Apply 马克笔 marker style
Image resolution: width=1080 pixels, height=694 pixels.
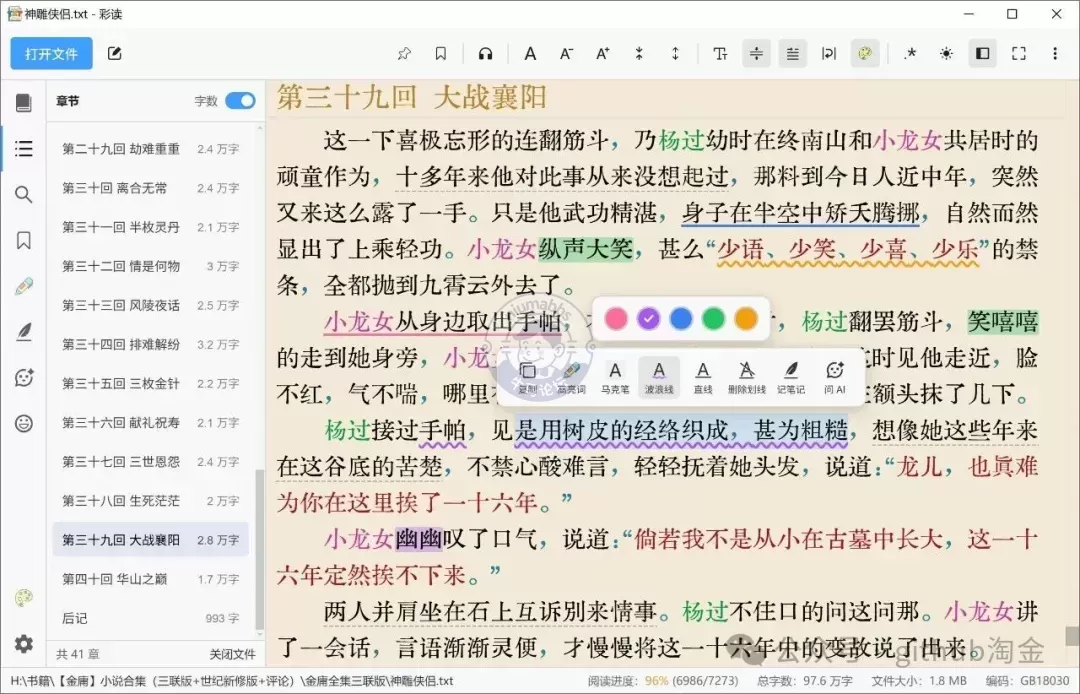(x=615, y=377)
